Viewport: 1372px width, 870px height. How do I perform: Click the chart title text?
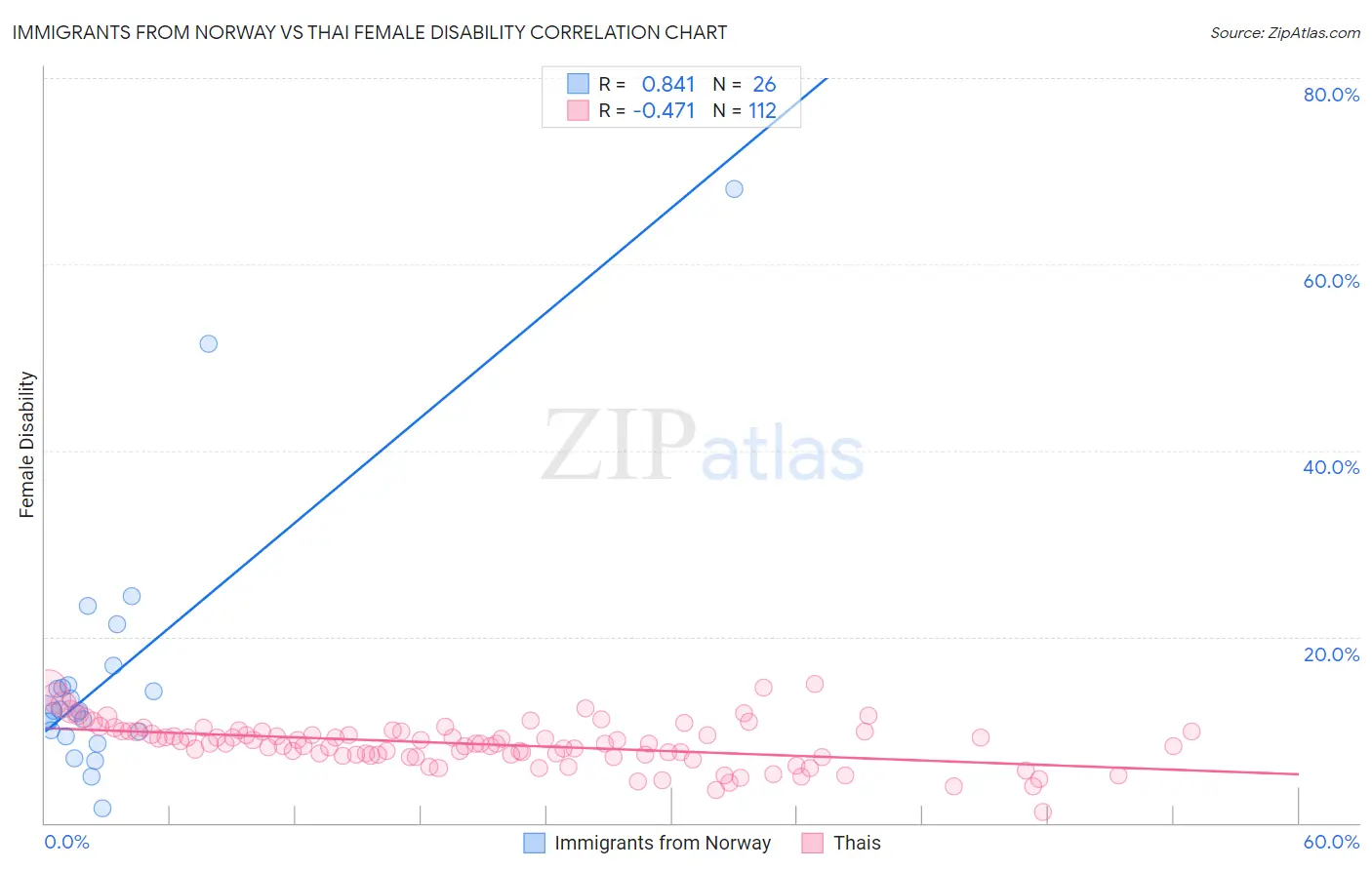coord(370,32)
